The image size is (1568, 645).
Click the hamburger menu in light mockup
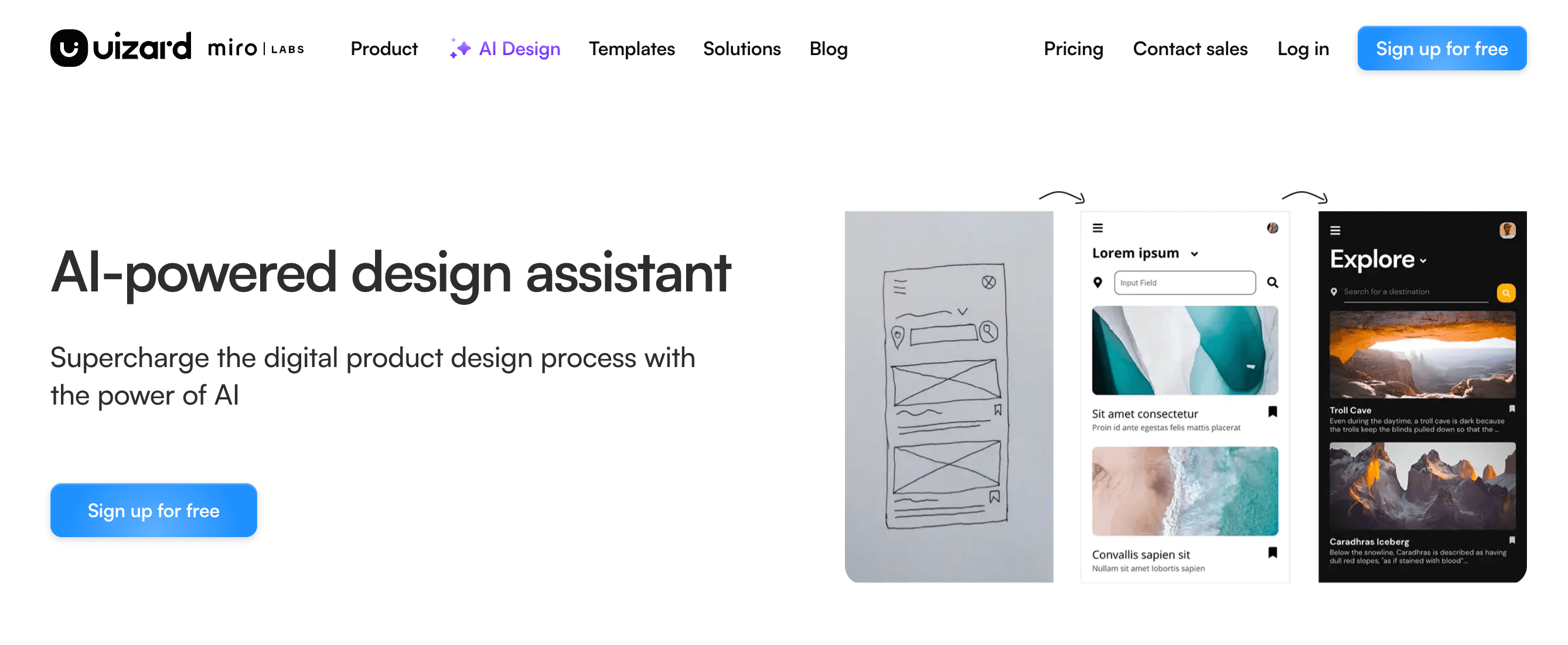pos(1097,228)
